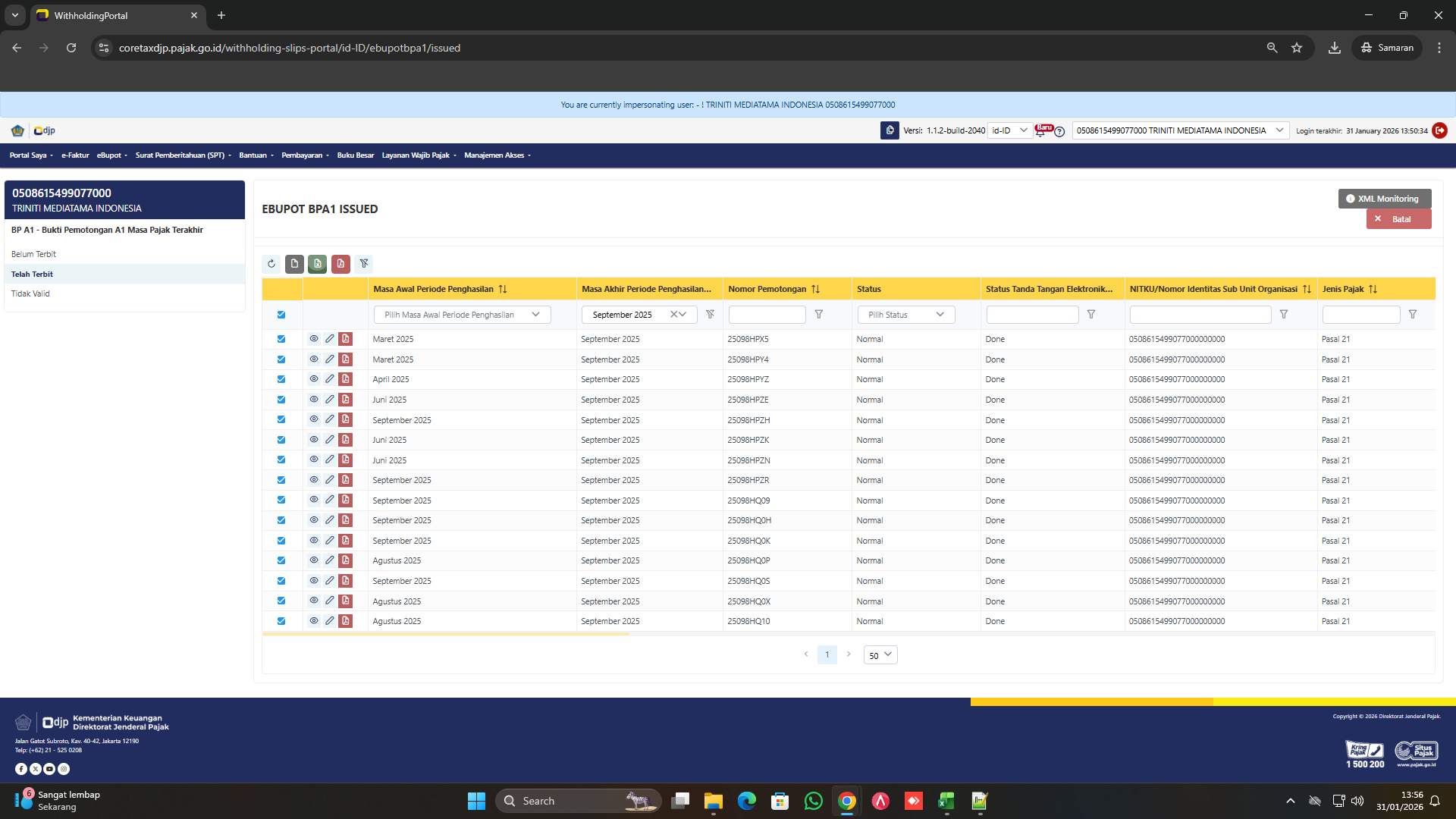Uncheck the row for slip 25098HPZE
Screen dimensions: 1456x819
pyautogui.click(x=281, y=400)
